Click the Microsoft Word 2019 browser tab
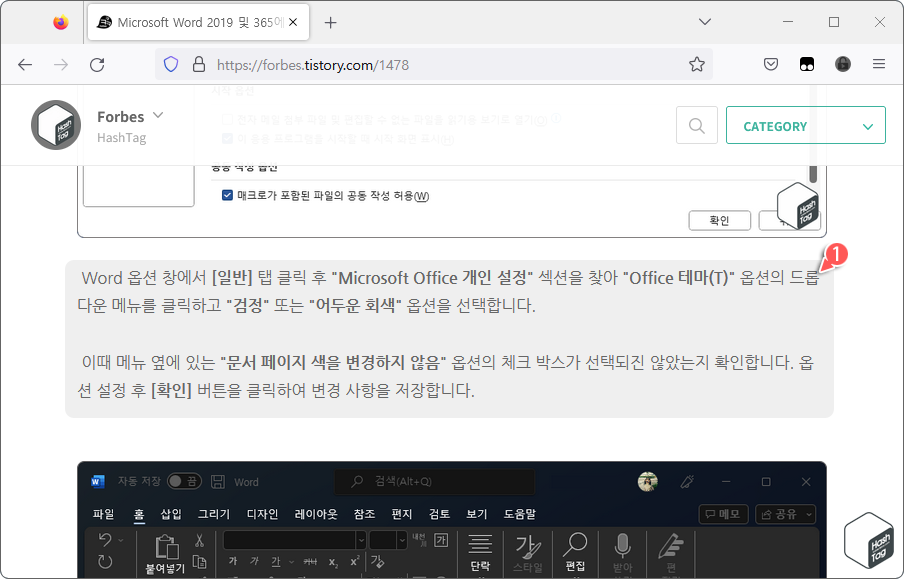This screenshot has width=904, height=579. [x=198, y=22]
